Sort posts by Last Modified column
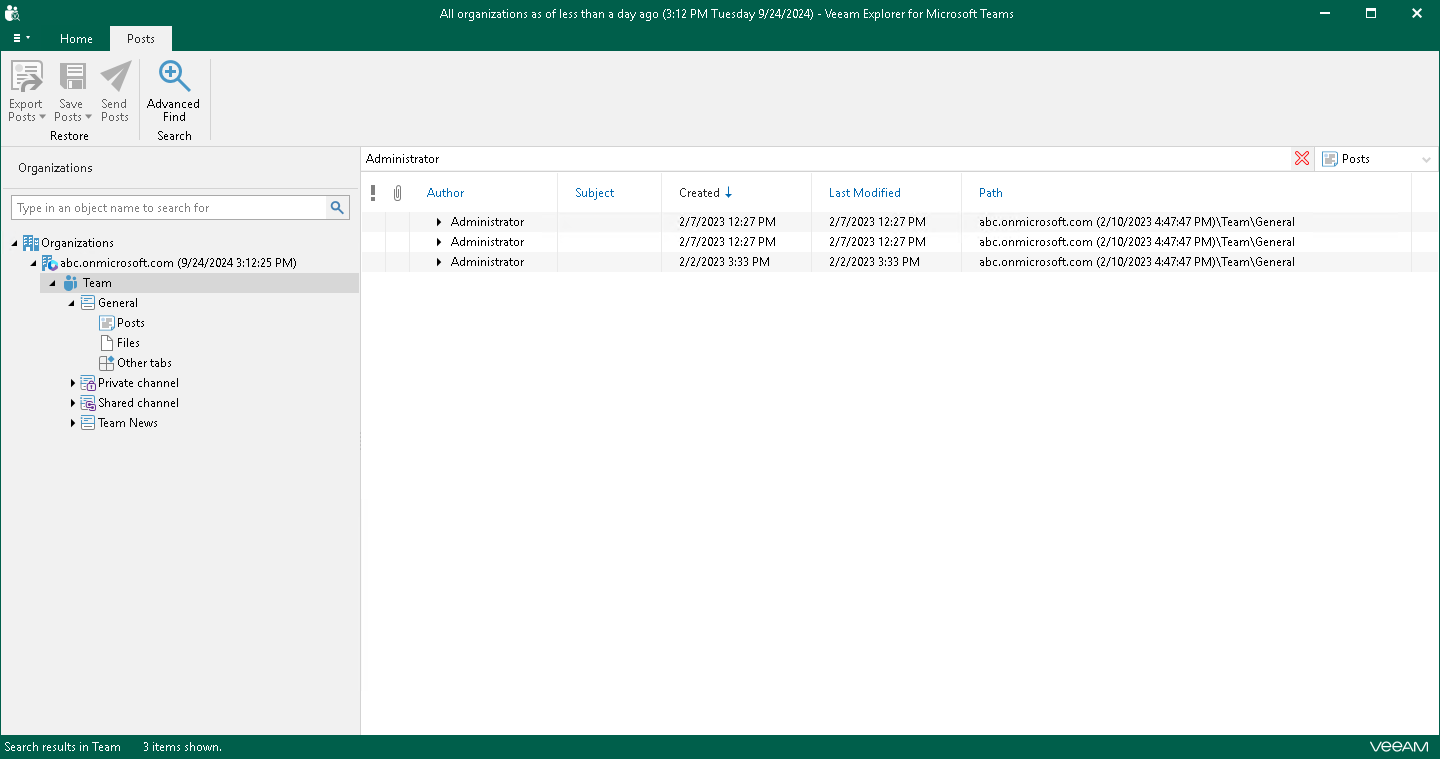Viewport: 1440px width, 759px height. click(x=865, y=193)
